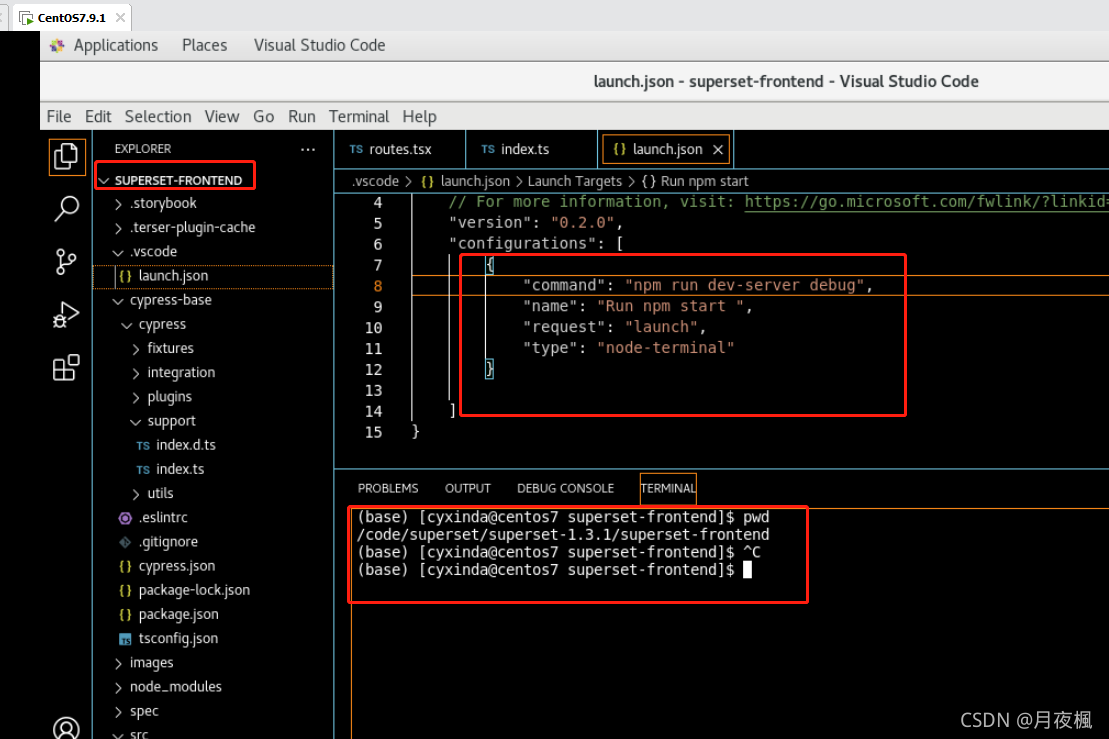This screenshot has width=1109, height=739.
Task: Open the Extensions view
Action: (66, 368)
